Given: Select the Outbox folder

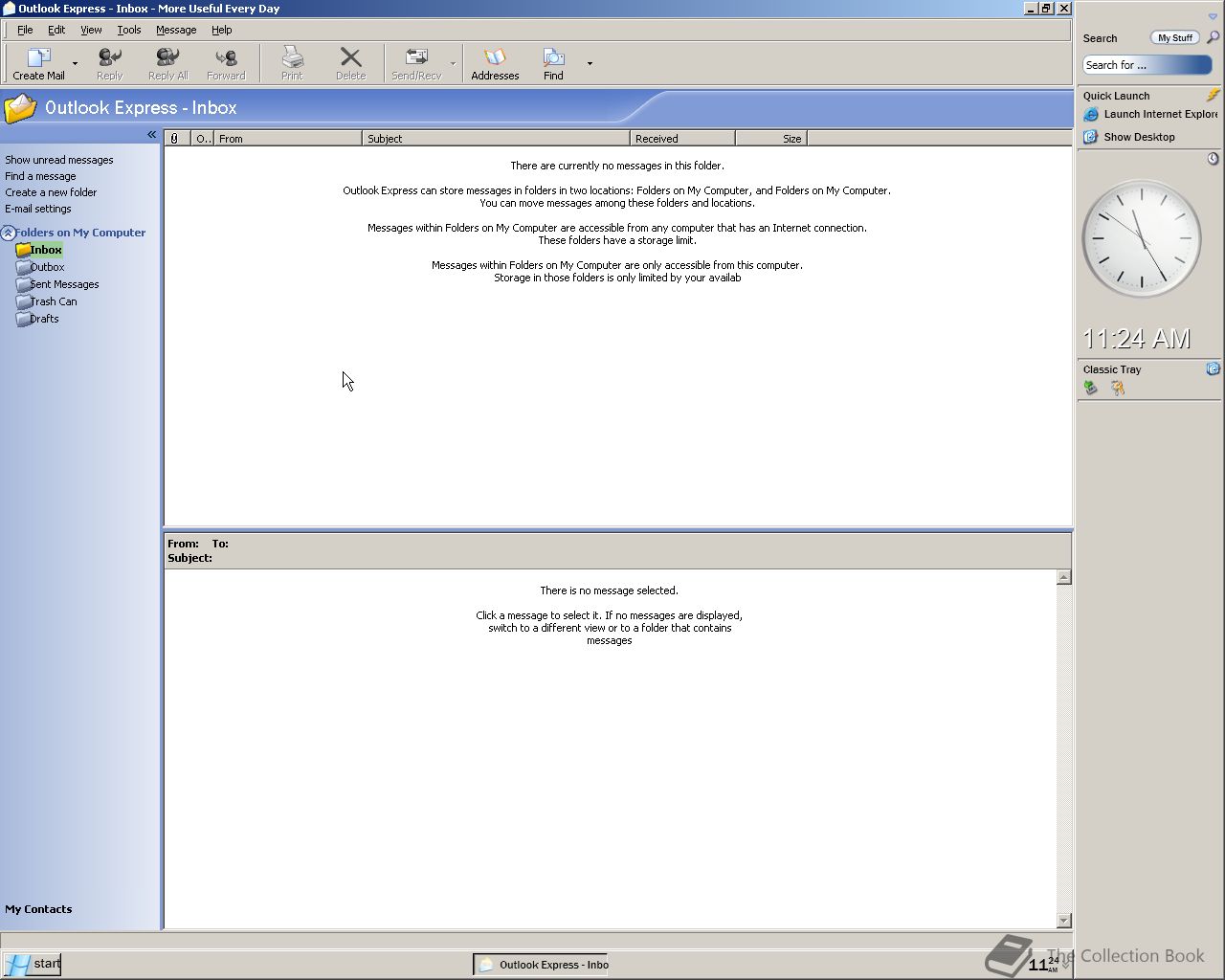Looking at the screenshot, I should [x=40, y=267].
